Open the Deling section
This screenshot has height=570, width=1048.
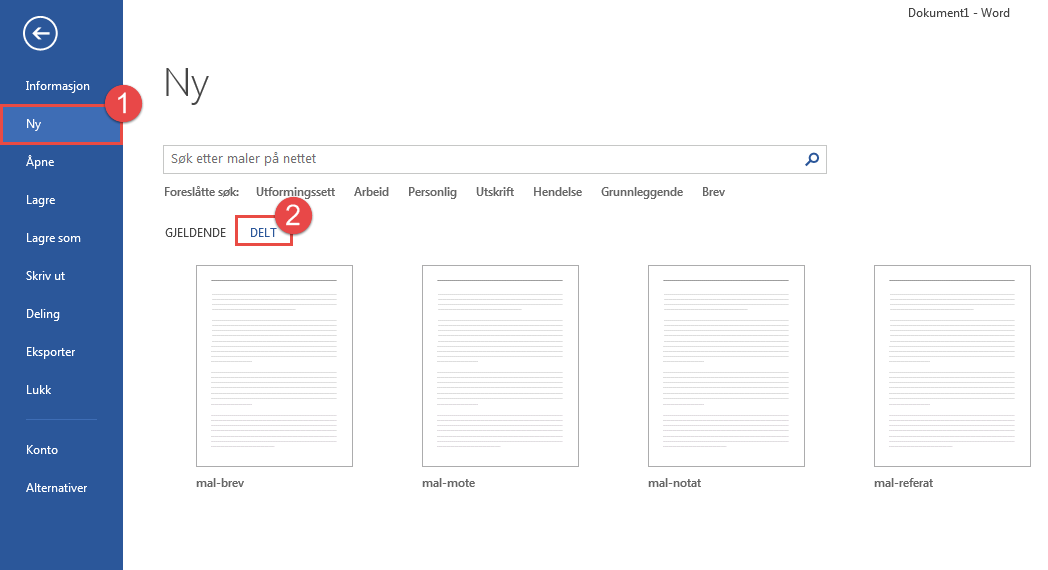pos(43,314)
